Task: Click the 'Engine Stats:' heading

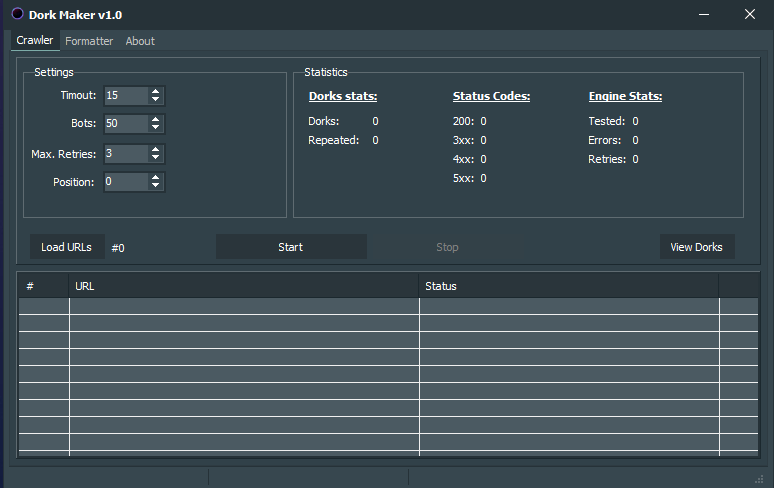Action: 625,96
